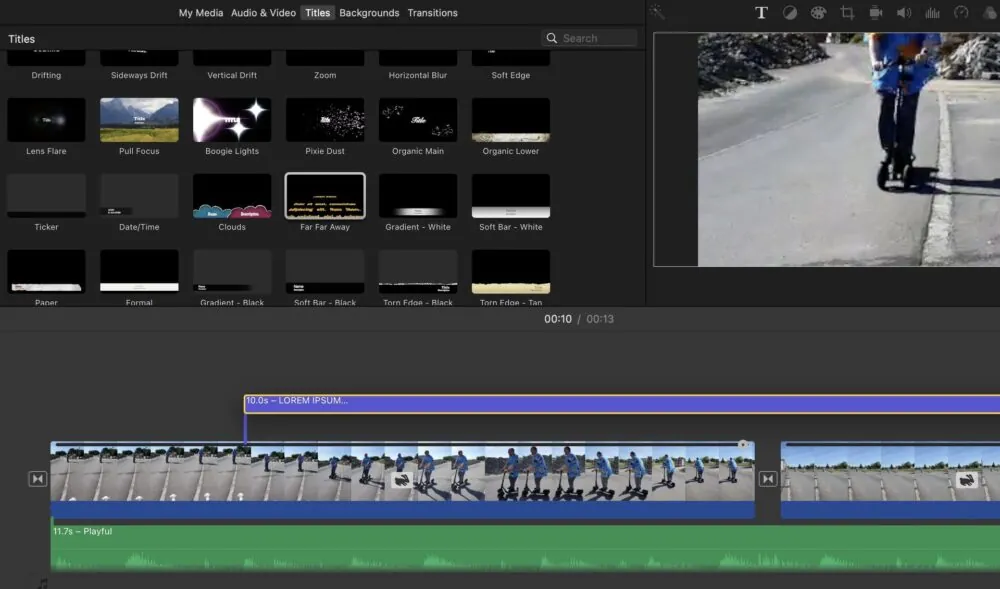Click the magic wand auto-enhance icon
The height and width of the screenshot is (589, 1000).
pos(657,12)
